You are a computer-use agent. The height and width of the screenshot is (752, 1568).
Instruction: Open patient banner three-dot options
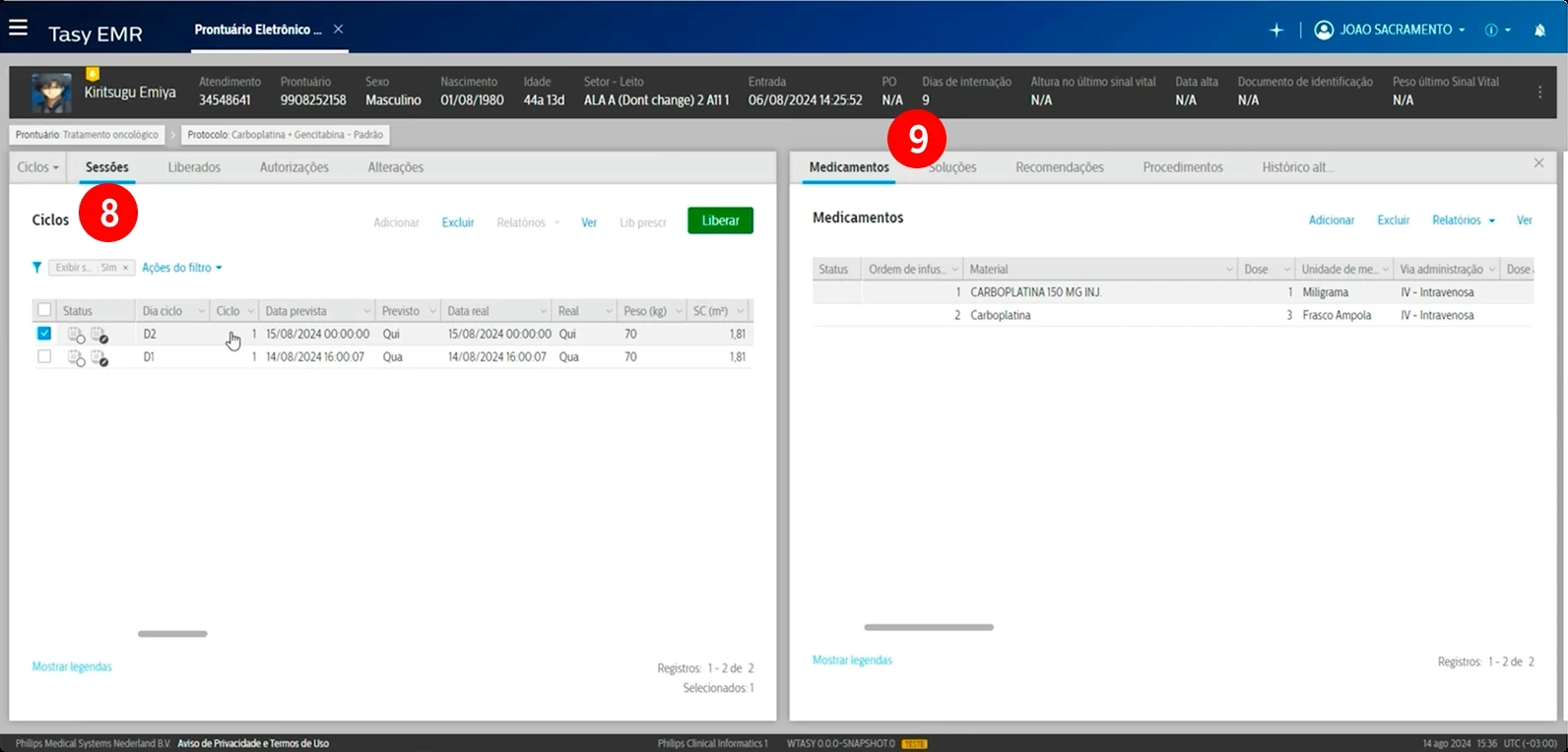(x=1540, y=92)
